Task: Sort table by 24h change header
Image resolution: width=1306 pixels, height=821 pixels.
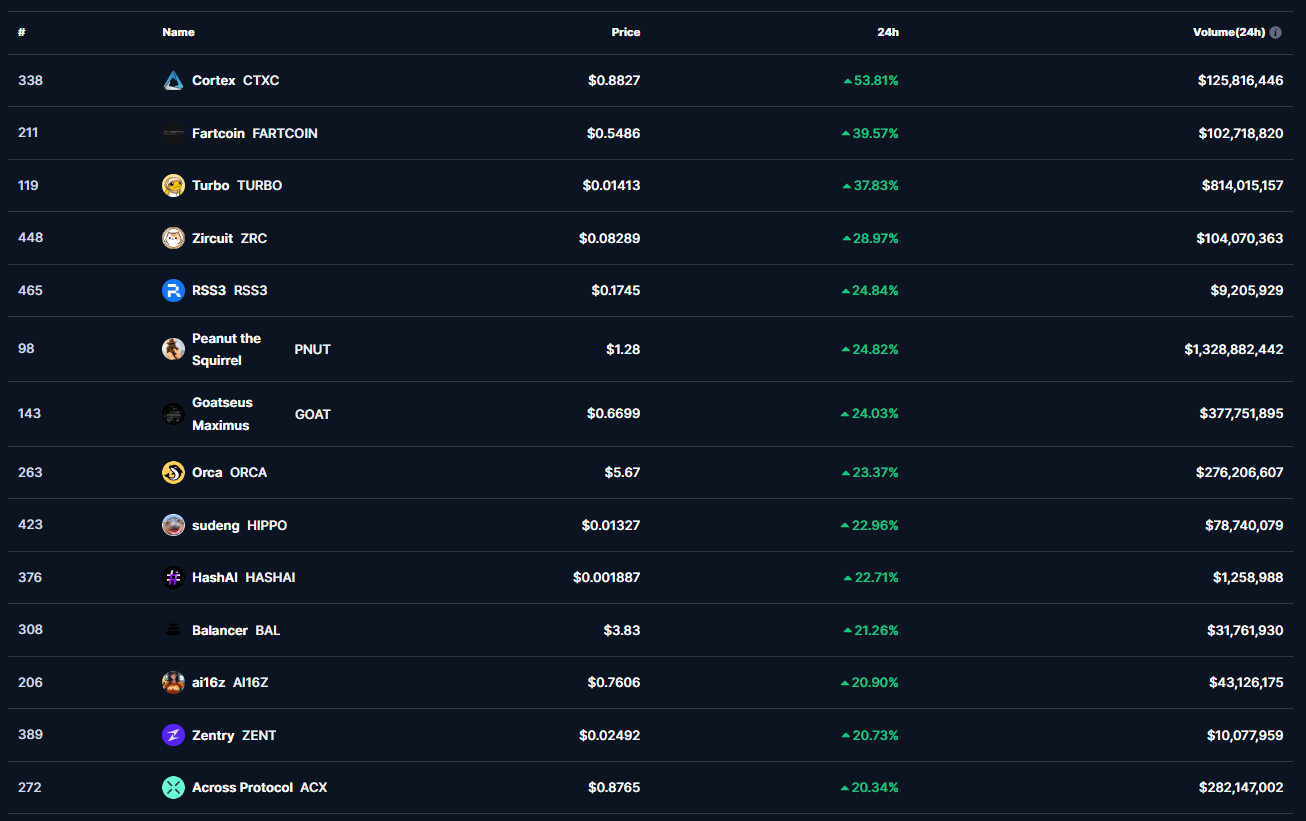Action: coord(887,32)
